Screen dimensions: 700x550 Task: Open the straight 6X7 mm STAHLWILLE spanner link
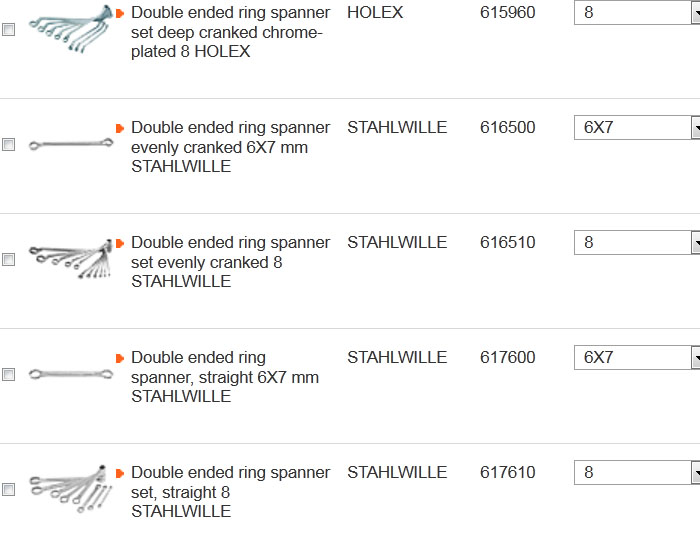pos(225,377)
